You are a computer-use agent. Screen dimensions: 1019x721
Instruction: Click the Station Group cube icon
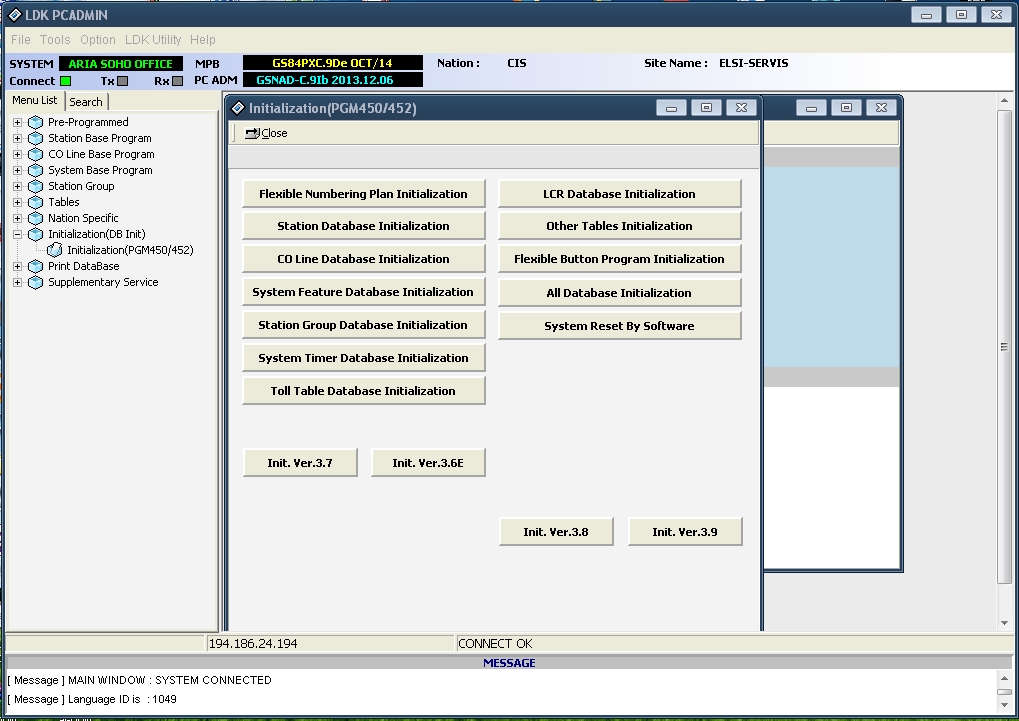[36, 186]
